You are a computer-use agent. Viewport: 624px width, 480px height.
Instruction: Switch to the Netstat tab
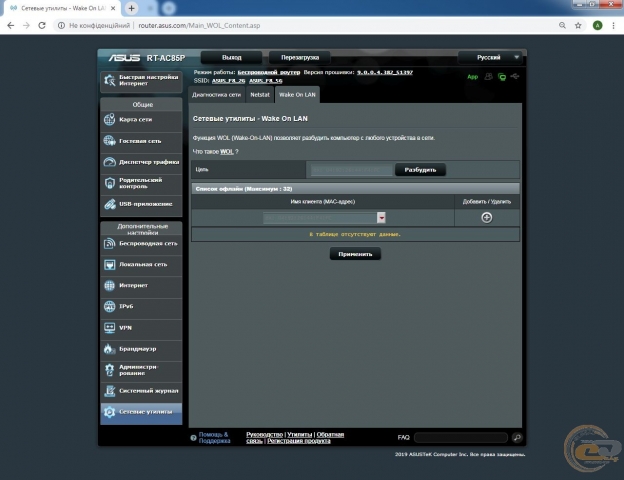[x=260, y=94]
